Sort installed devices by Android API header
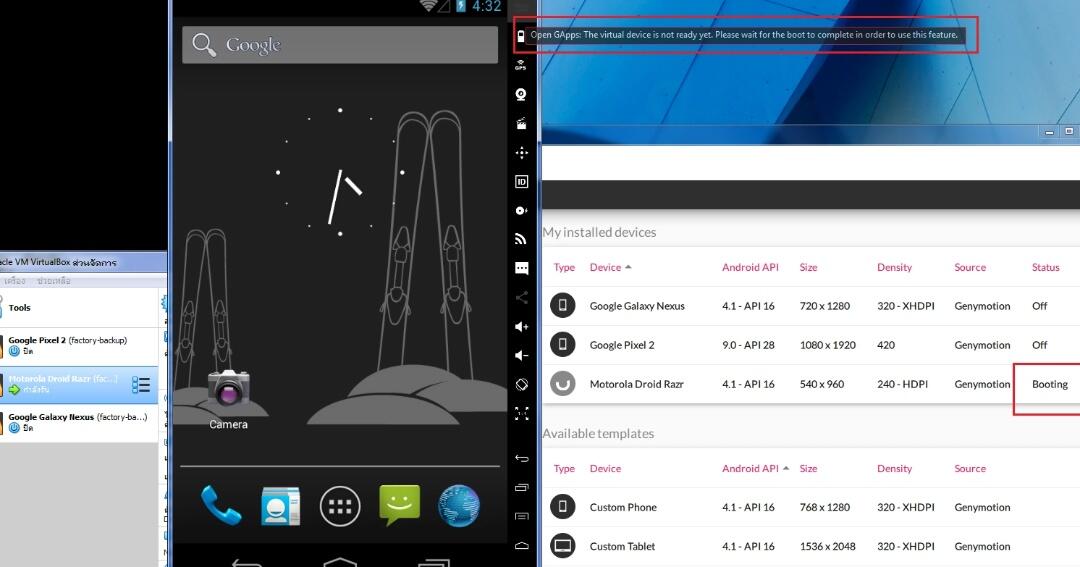The image size is (1080, 567). pyautogui.click(x=750, y=267)
